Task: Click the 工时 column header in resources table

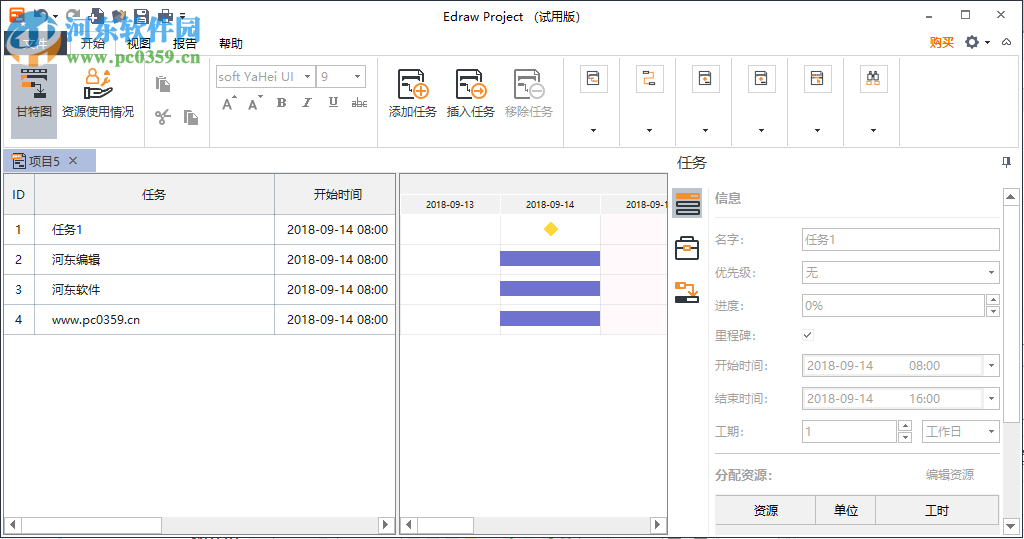Action: coord(936,510)
